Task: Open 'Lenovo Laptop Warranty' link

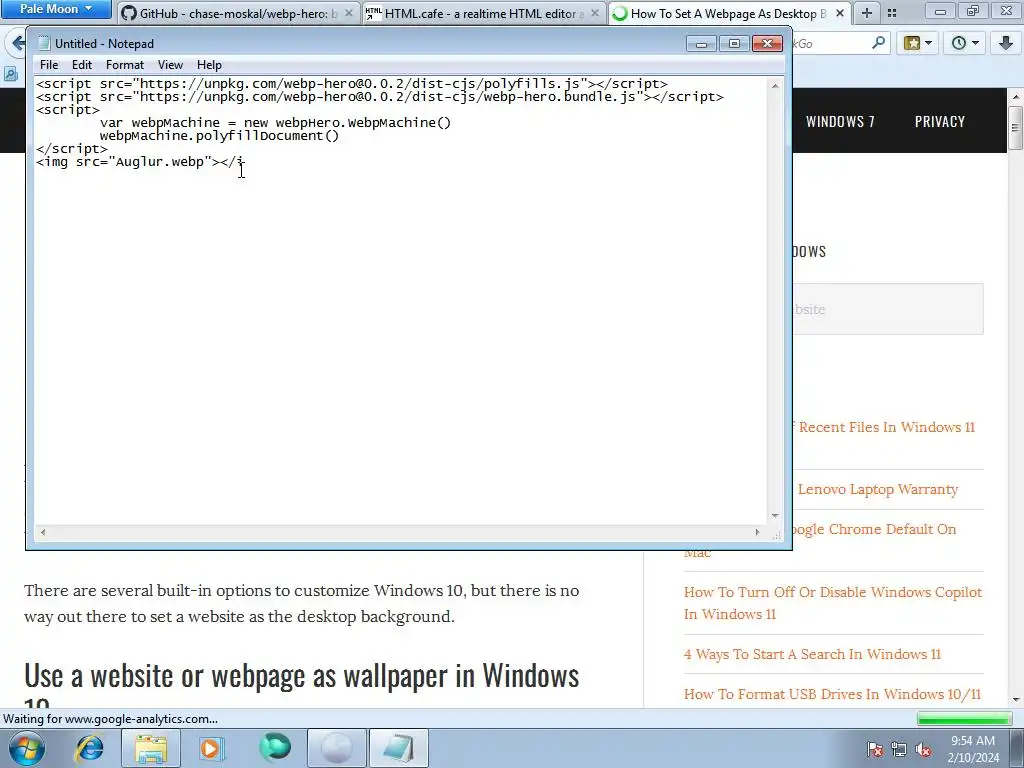Action: (878, 489)
